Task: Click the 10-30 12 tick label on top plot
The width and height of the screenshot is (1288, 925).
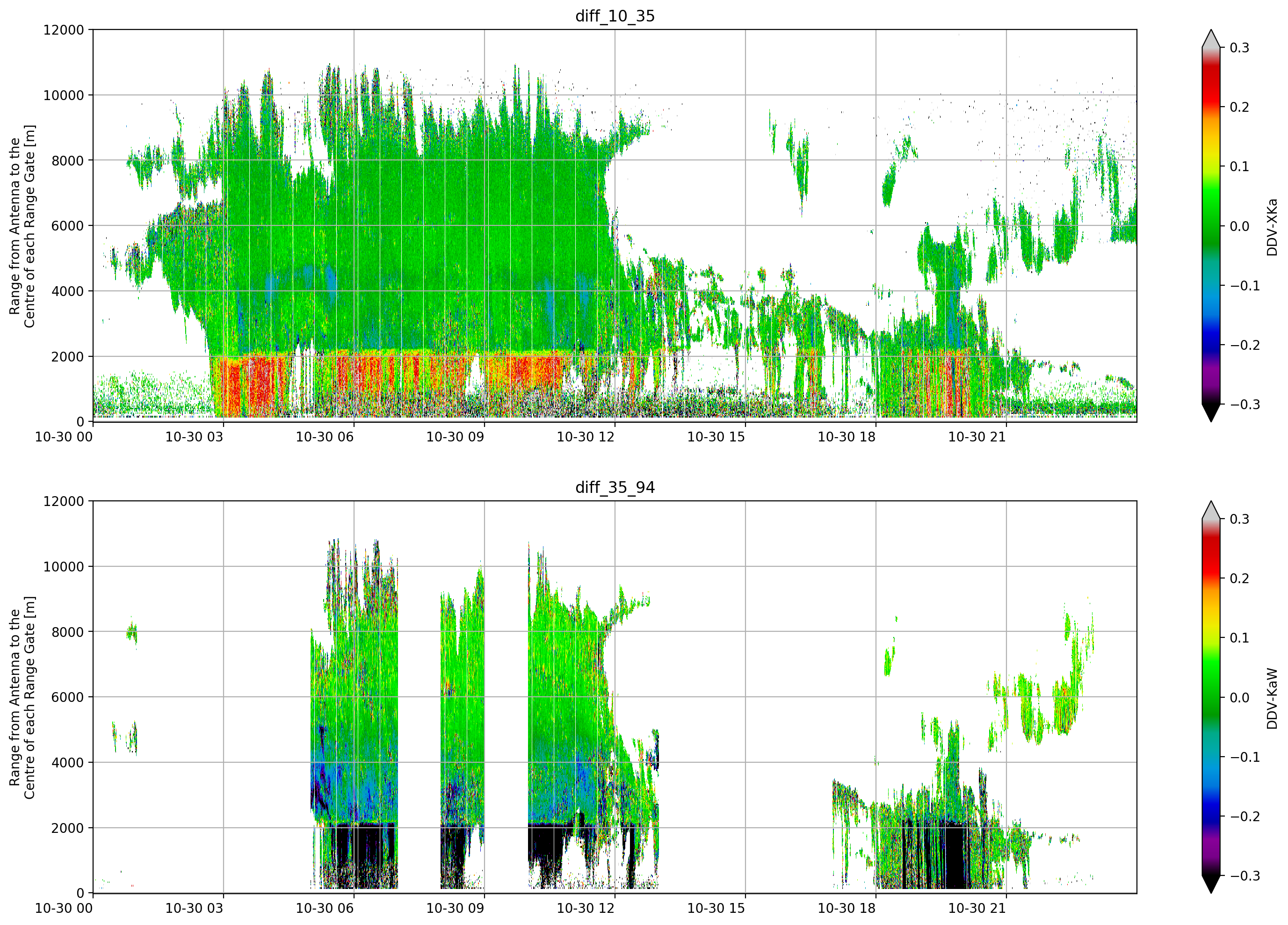Action: pyautogui.click(x=586, y=437)
